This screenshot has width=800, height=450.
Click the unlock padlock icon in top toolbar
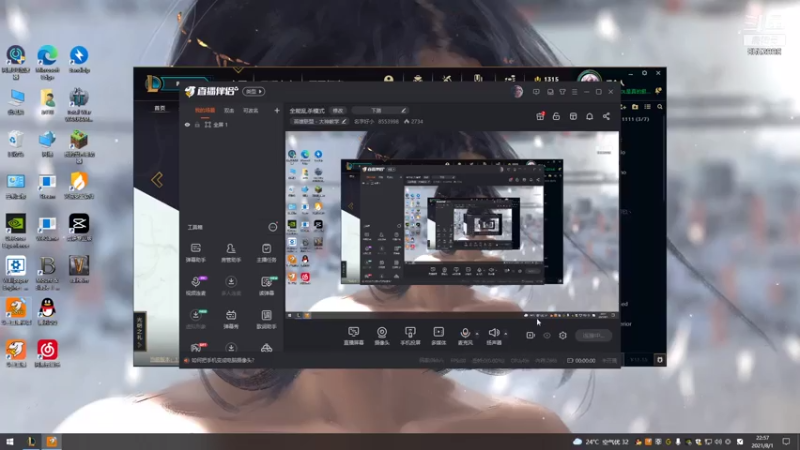pos(556,116)
